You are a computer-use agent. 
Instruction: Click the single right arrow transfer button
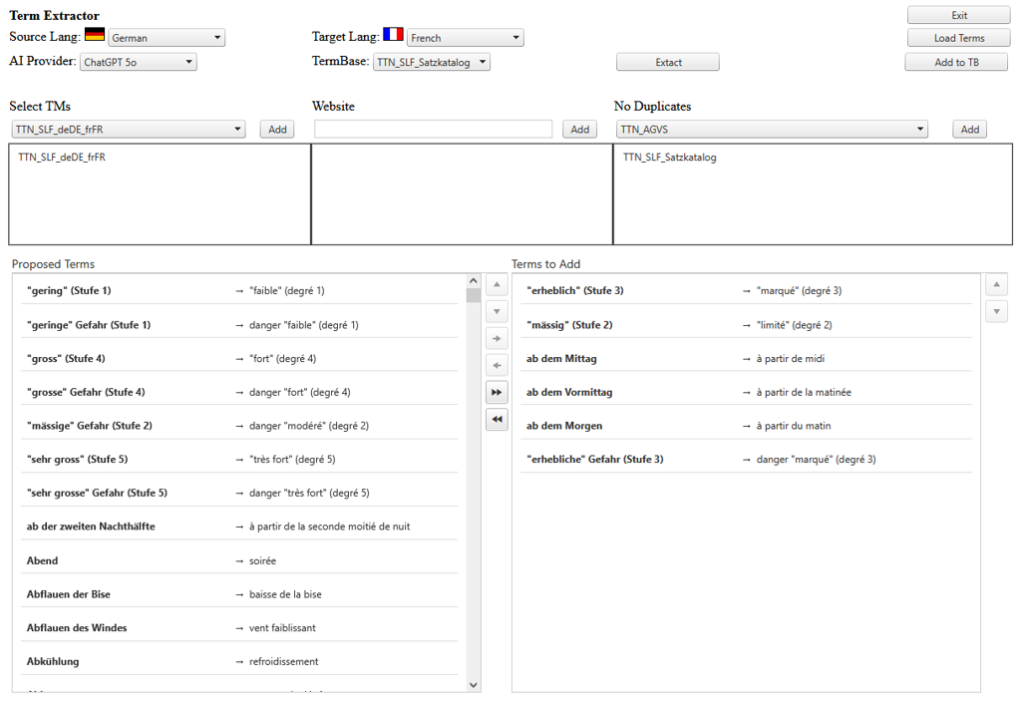pyautogui.click(x=496, y=339)
